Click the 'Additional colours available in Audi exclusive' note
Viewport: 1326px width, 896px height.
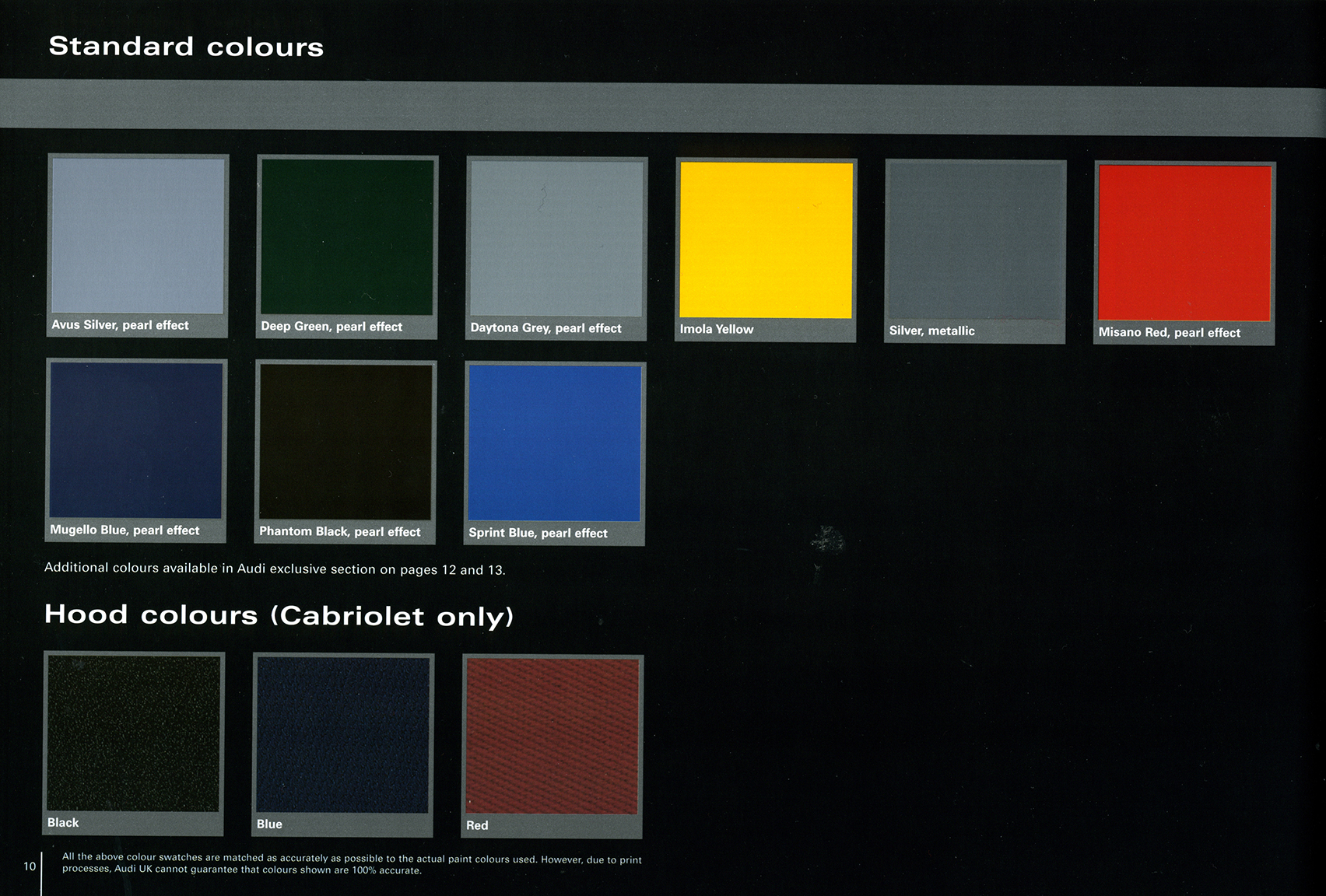click(x=275, y=569)
